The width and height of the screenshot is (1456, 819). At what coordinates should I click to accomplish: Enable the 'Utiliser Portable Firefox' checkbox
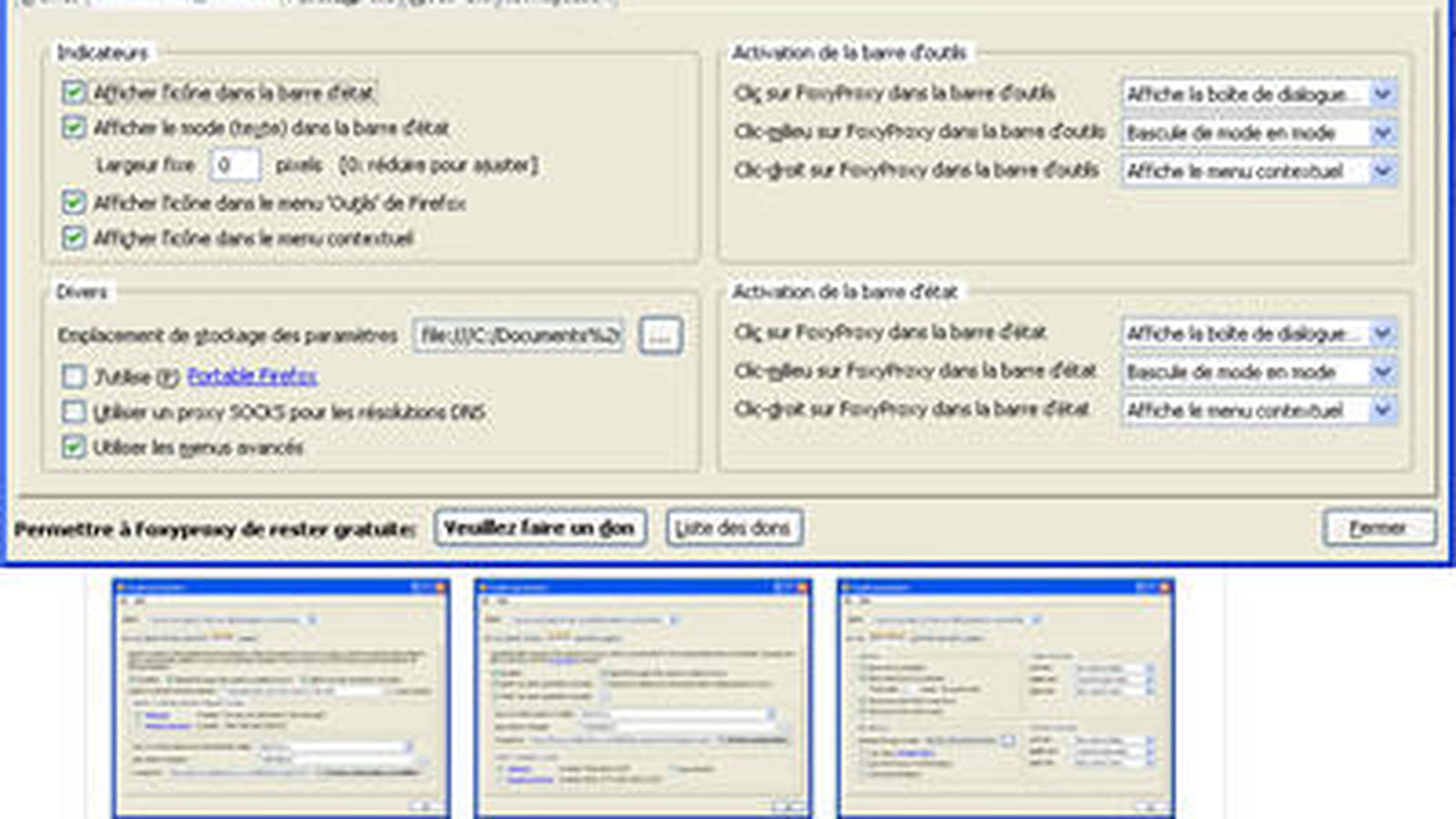74,376
